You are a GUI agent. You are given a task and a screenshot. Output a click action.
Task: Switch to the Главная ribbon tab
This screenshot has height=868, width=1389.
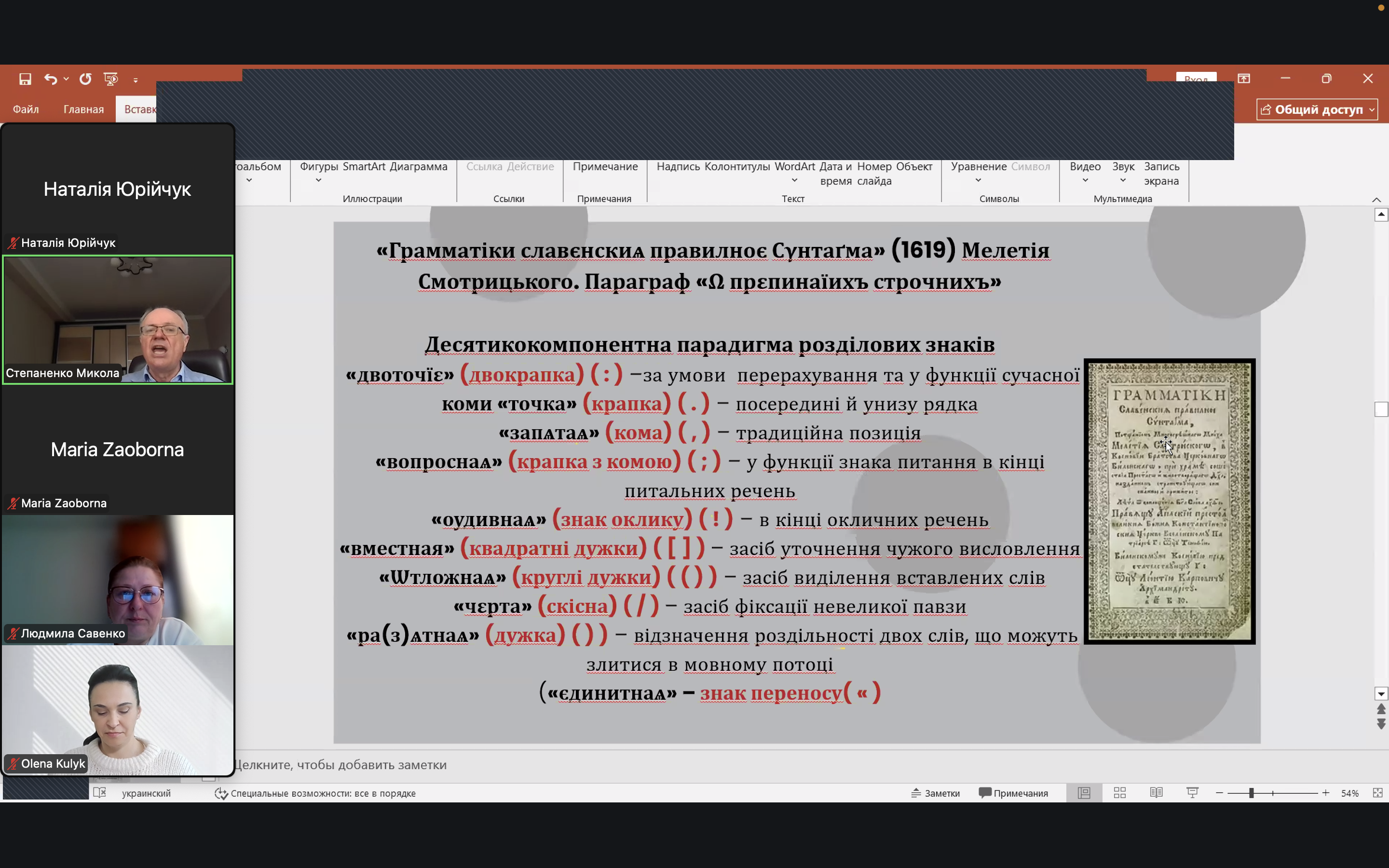(x=84, y=109)
